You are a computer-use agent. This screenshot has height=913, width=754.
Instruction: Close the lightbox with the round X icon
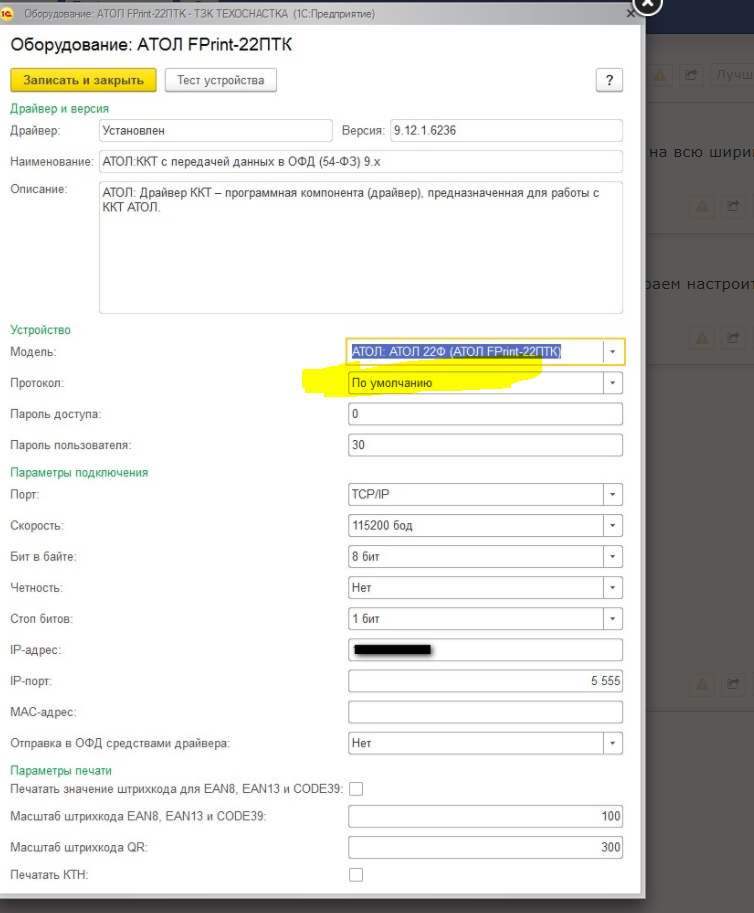(x=647, y=3)
